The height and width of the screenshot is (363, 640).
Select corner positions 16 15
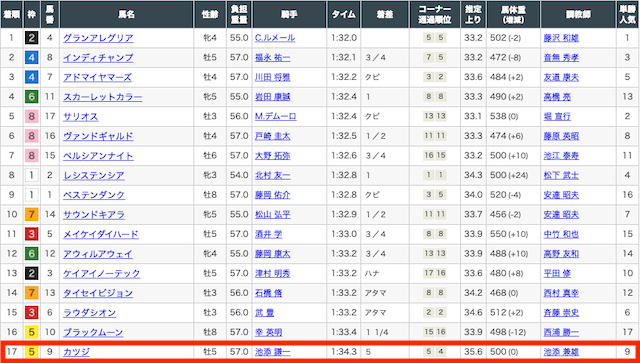point(435,156)
